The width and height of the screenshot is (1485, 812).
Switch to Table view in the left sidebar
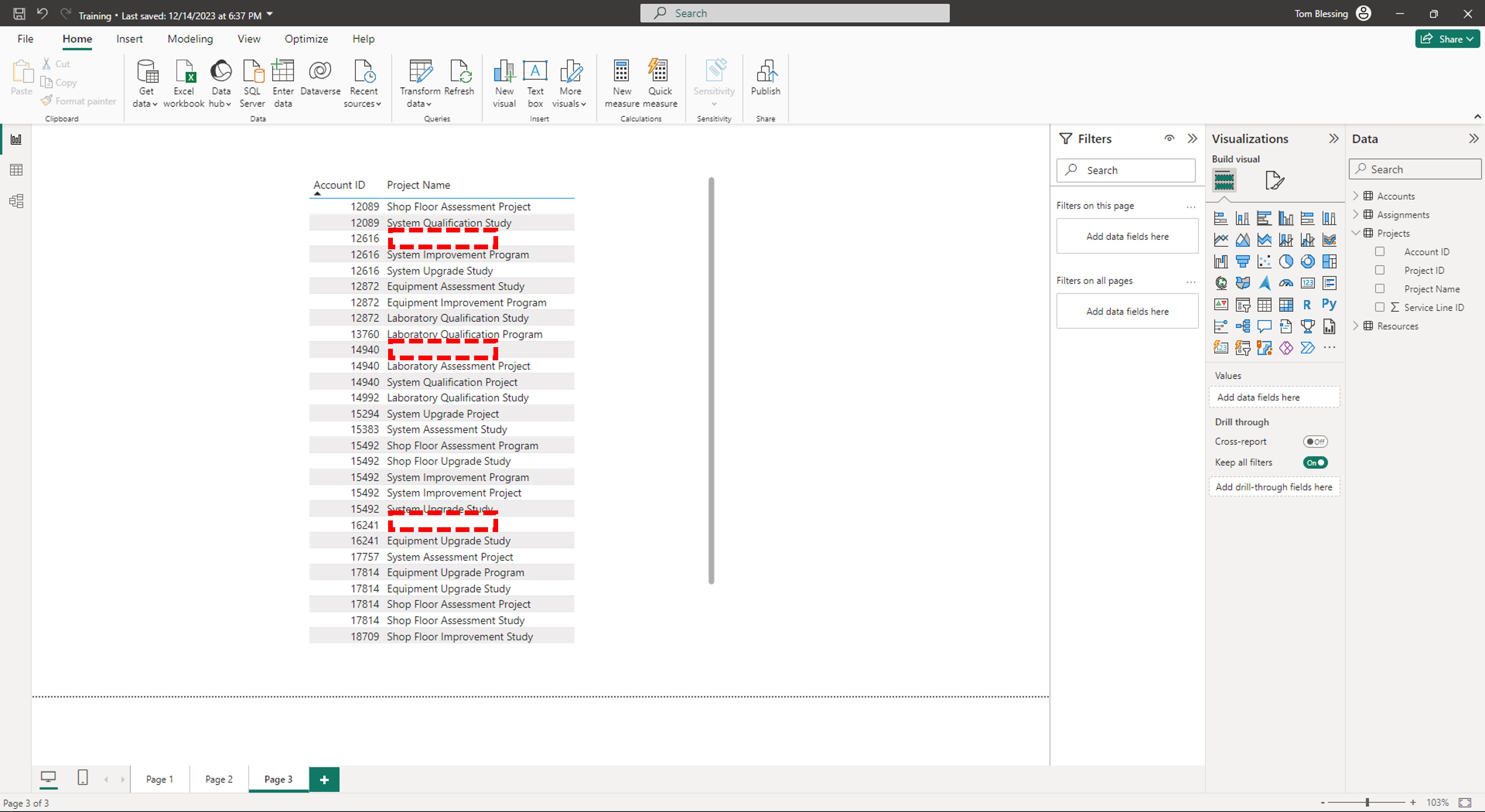[16, 169]
